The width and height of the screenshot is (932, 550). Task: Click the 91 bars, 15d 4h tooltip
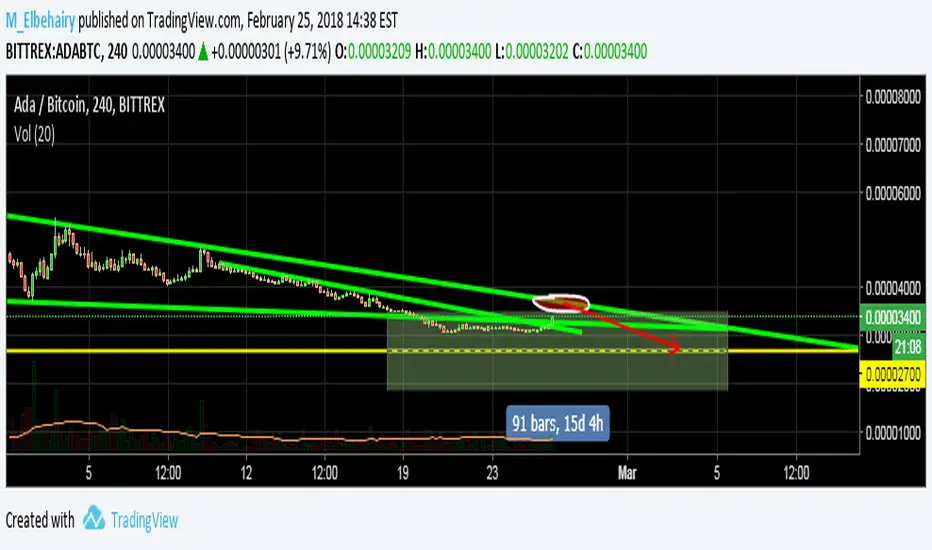tap(558, 423)
